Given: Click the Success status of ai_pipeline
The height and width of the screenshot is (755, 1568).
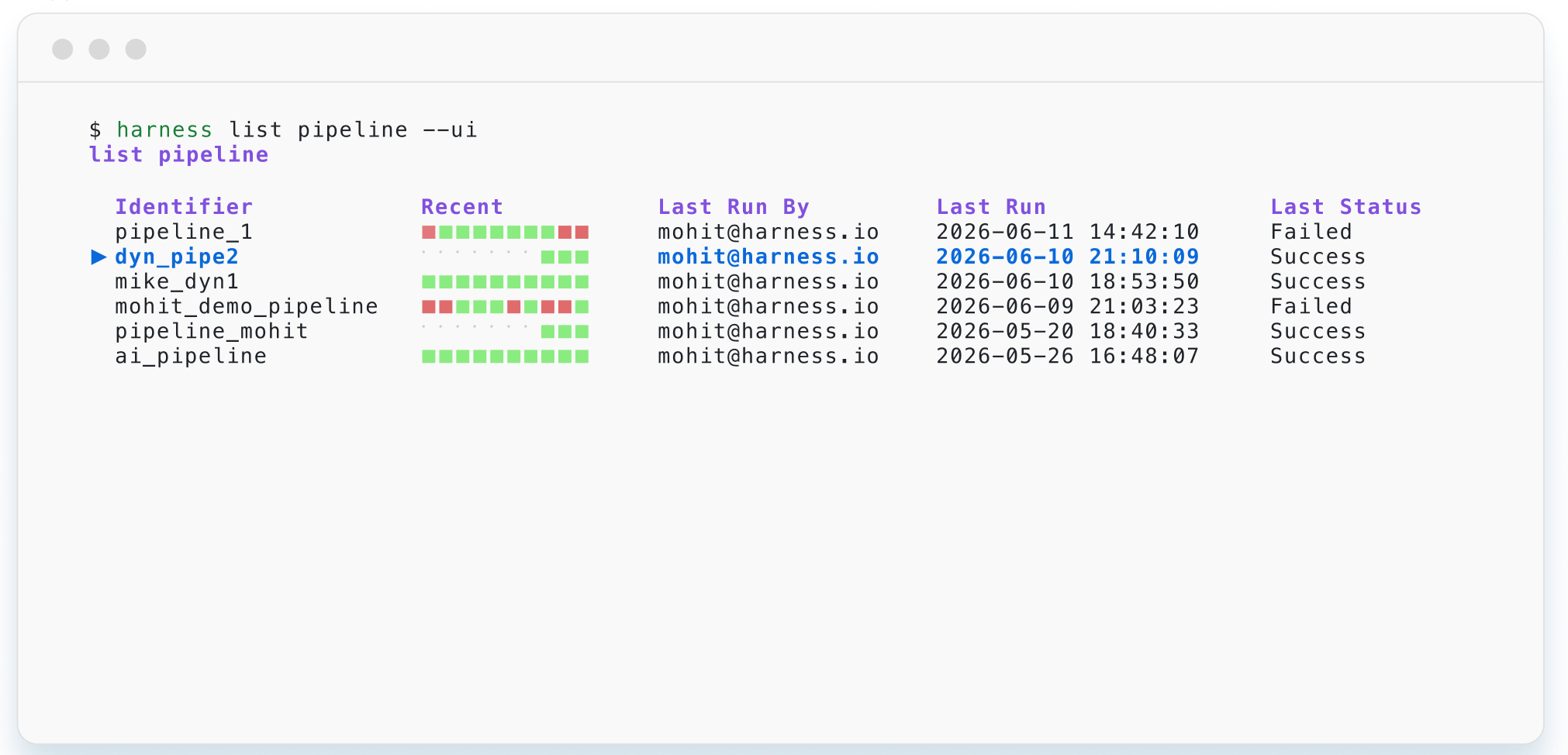Looking at the screenshot, I should (1318, 356).
